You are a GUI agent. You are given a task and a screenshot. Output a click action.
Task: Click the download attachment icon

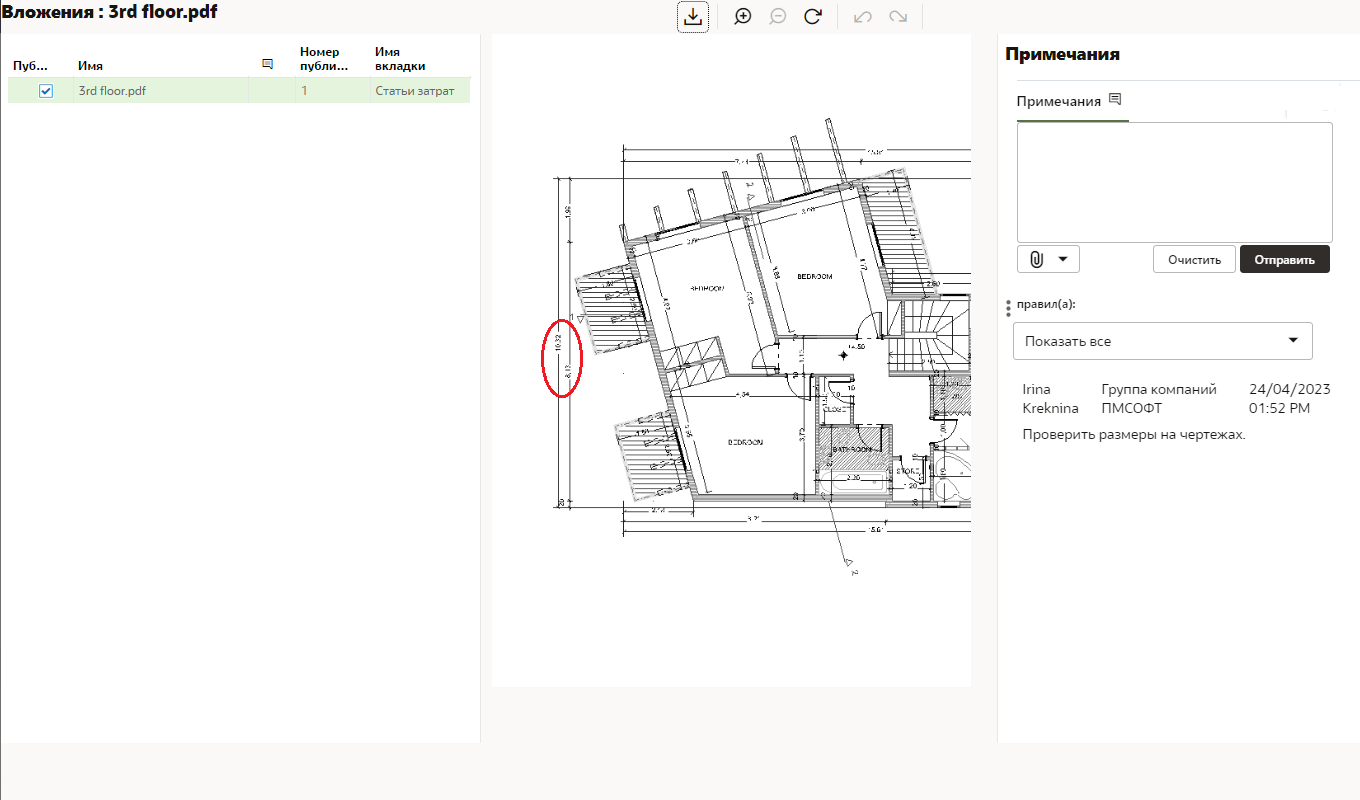[x=693, y=17]
